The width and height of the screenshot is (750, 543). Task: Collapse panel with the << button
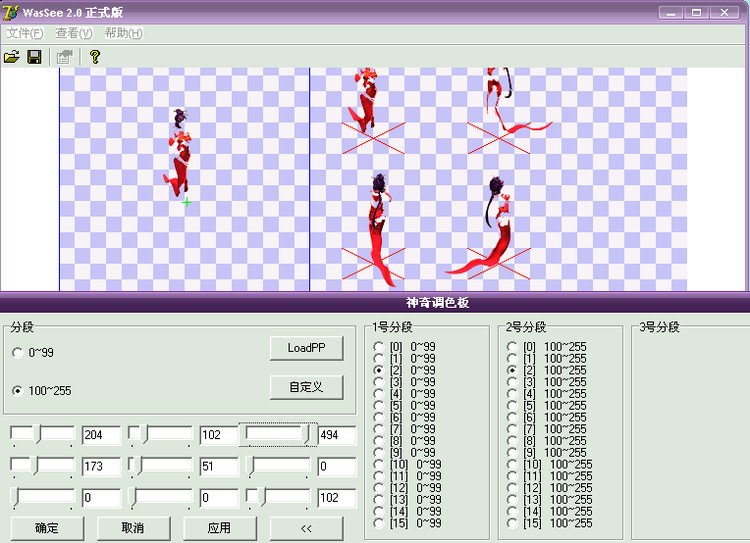[306, 528]
